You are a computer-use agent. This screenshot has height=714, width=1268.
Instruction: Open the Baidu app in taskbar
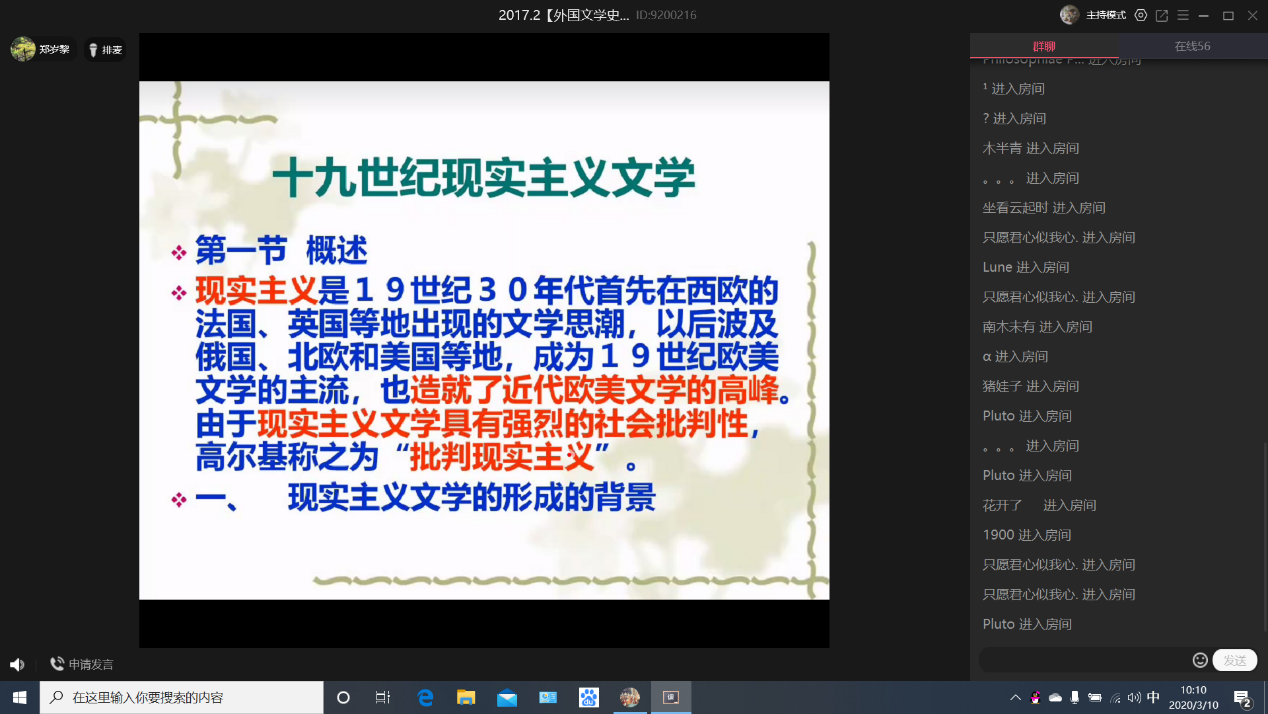pyautogui.click(x=589, y=697)
